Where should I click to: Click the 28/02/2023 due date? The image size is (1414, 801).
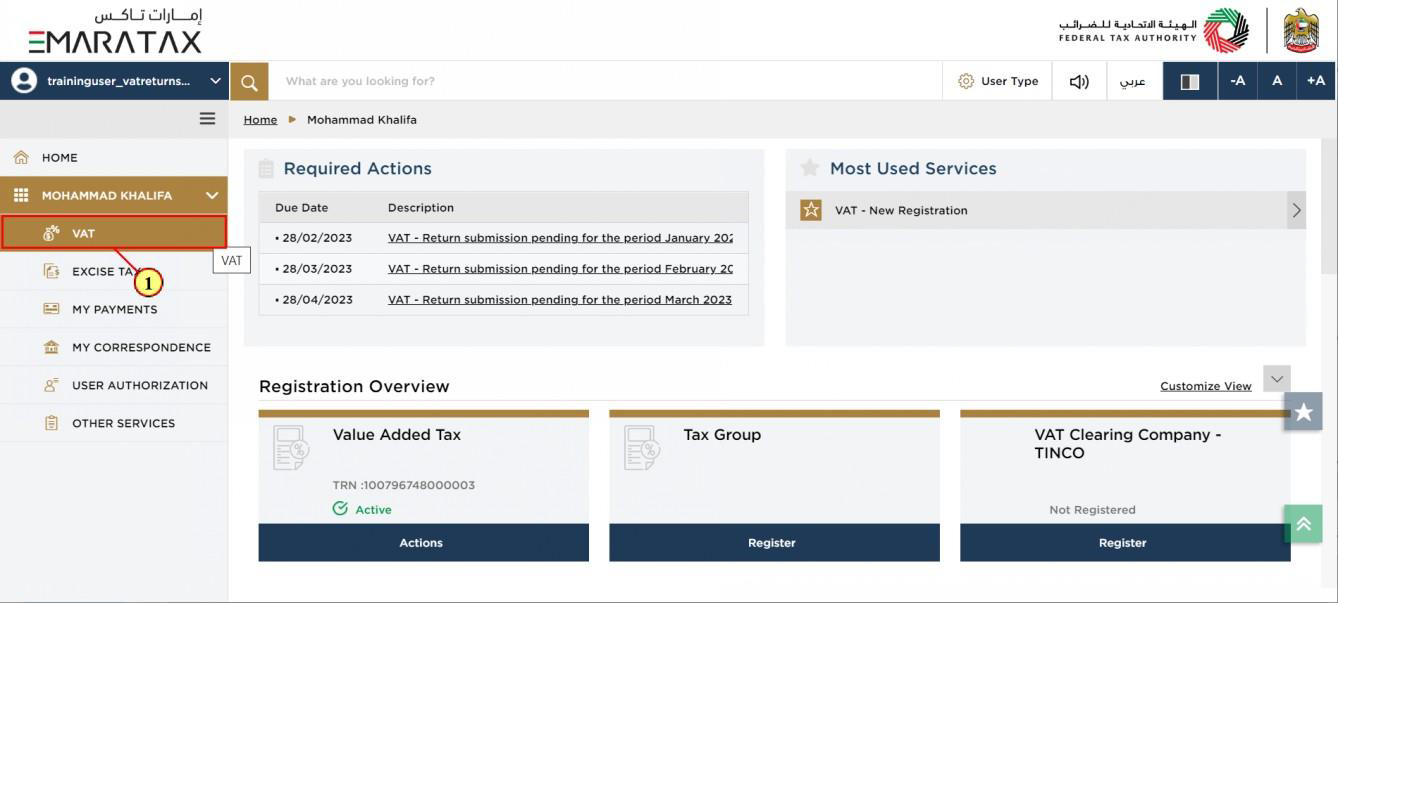[x=317, y=238]
